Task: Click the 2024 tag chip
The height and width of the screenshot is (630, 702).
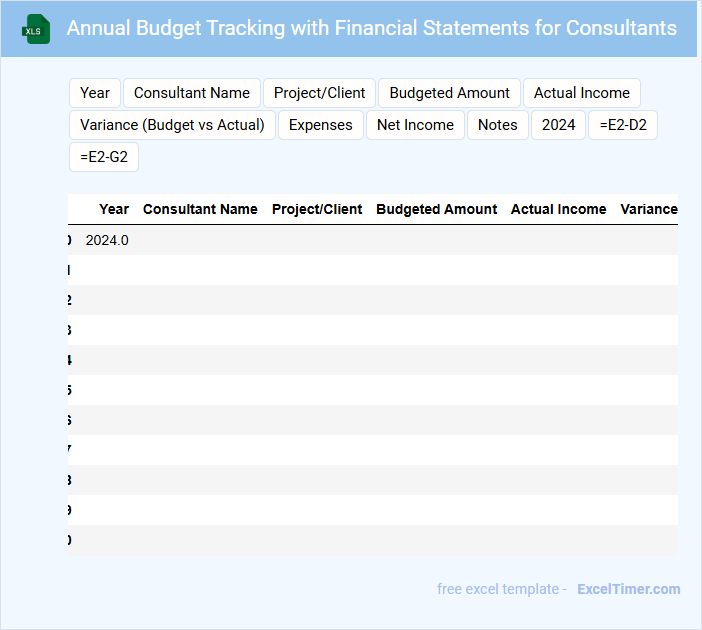Action: pos(559,125)
